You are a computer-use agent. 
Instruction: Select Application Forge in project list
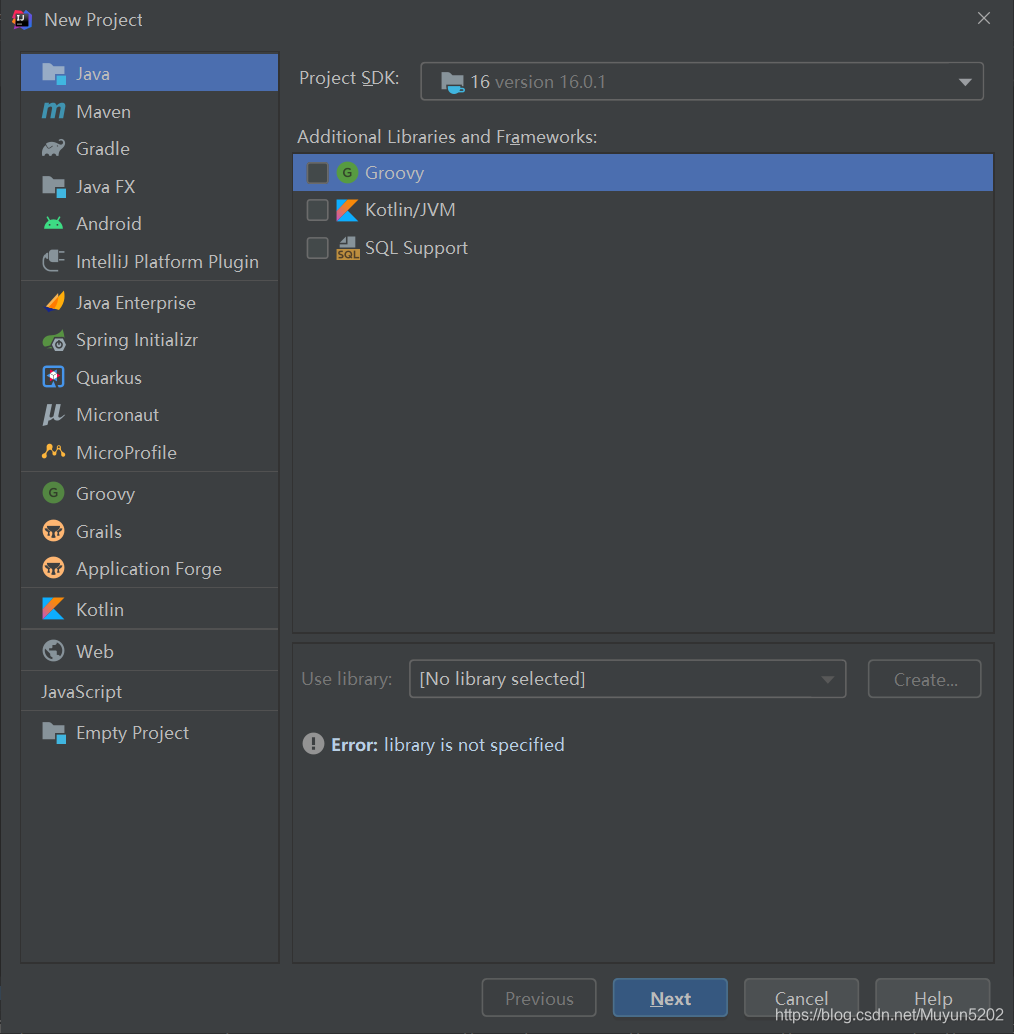click(x=150, y=568)
